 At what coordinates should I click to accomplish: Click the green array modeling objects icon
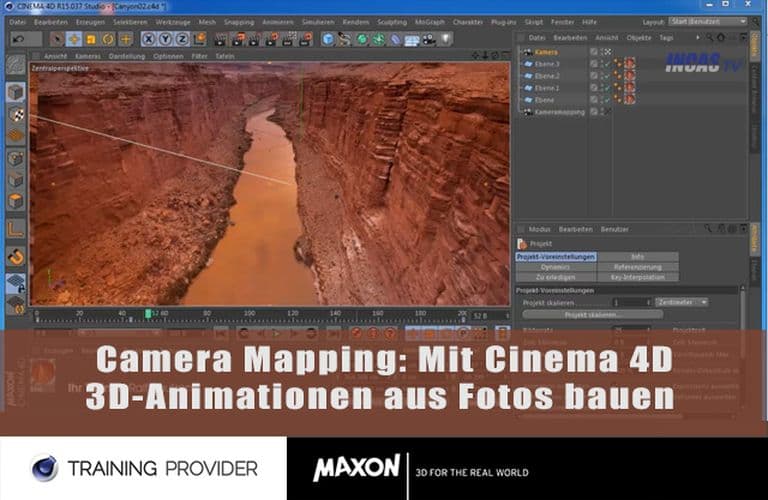[x=378, y=39]
